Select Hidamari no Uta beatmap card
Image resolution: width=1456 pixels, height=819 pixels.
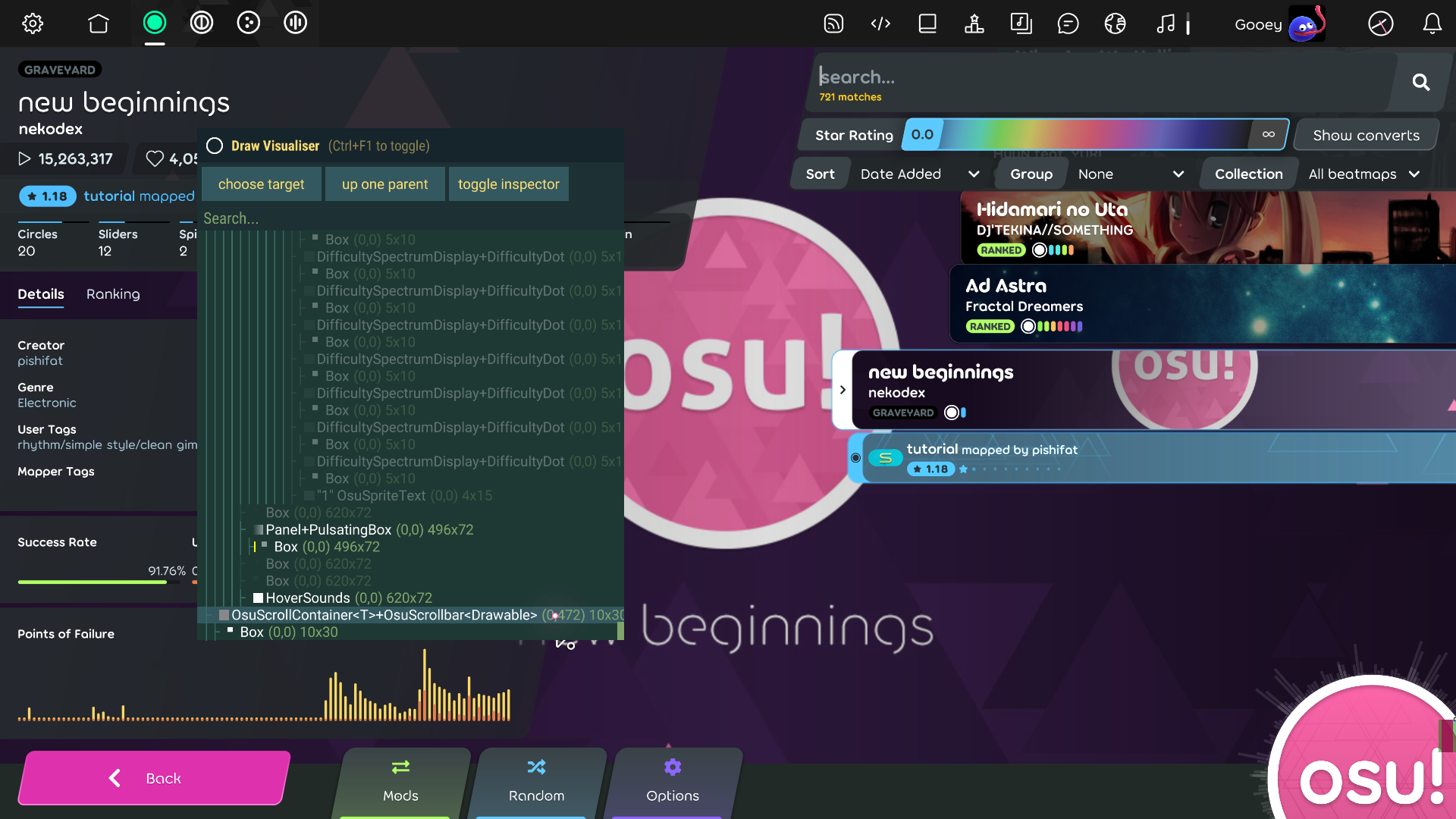click(x=1208, y=227)
